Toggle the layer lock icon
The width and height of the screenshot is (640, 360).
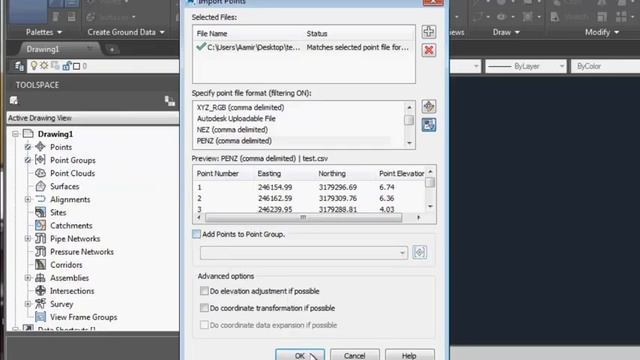point(67,66)
